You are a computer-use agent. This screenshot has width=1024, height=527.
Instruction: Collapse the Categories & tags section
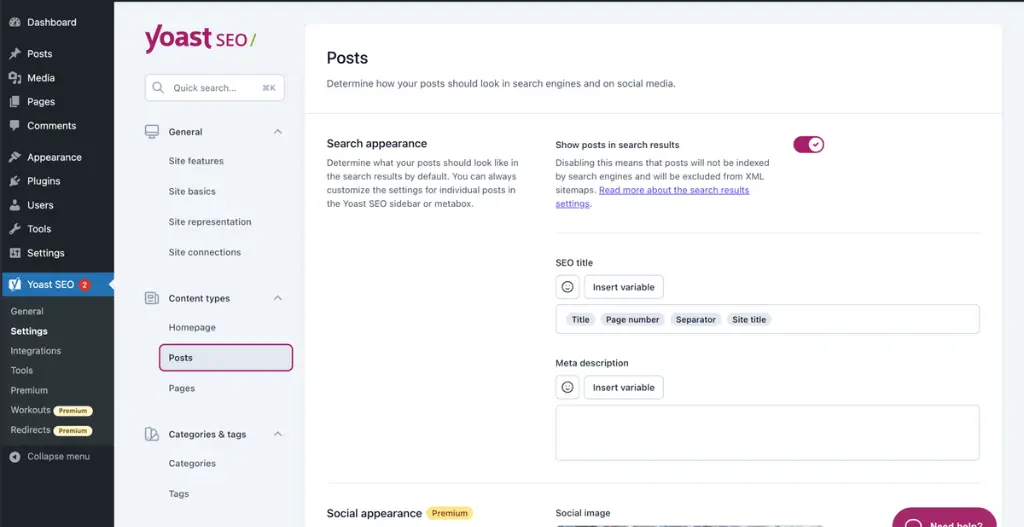tap(278, 434)
